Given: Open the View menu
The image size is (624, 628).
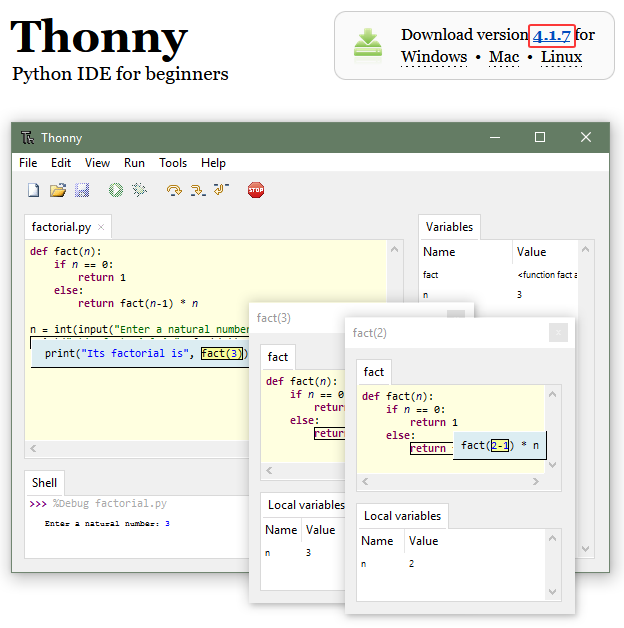Looking at the screenshot, I should click(x=97, y=163).
